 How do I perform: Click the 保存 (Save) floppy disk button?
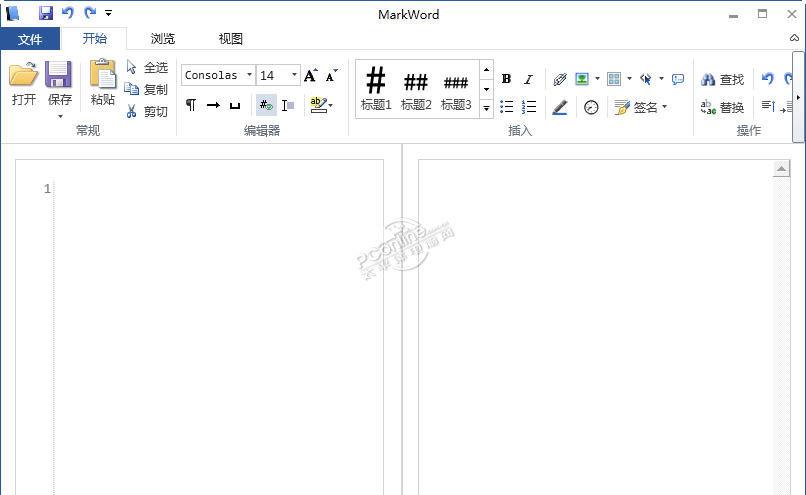[59, 75]
